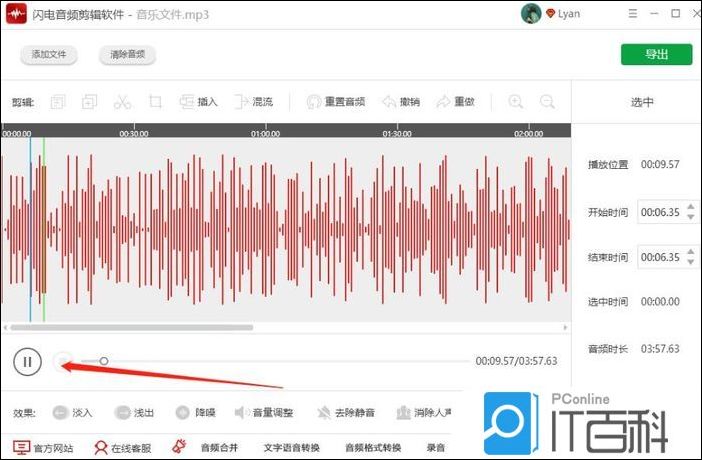Click the scrollbar right arrow
Image resolution: width=702 pixels, height=460 pixels.
[565, 327]
